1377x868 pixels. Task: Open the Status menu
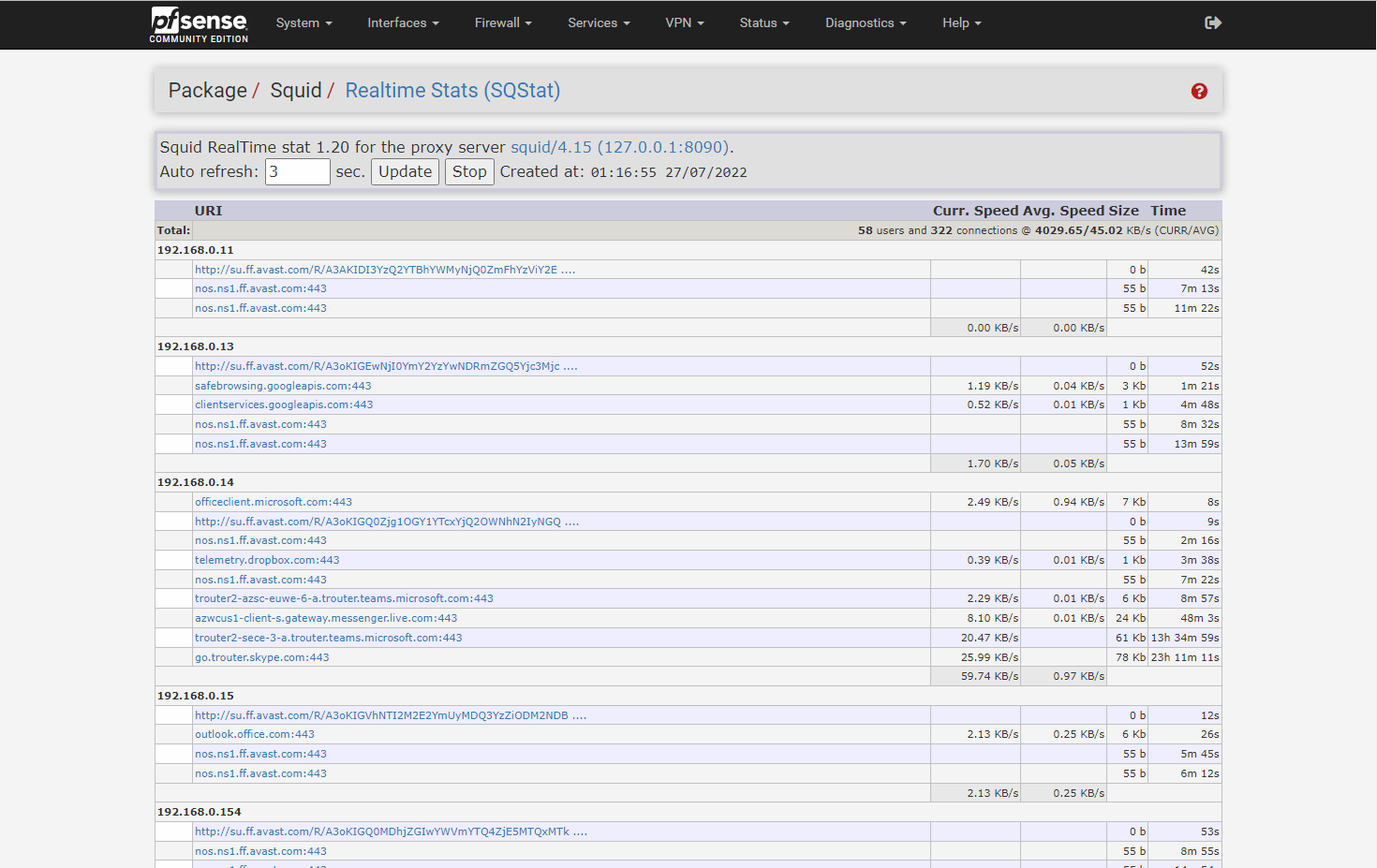764,23
